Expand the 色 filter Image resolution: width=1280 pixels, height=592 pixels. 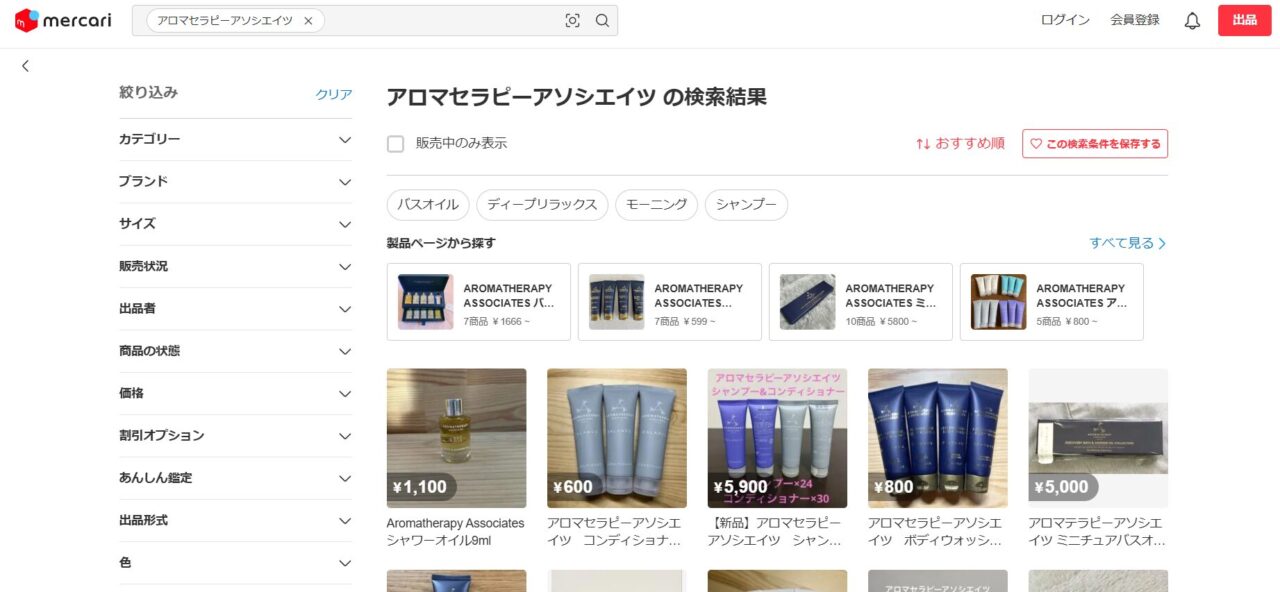pos(236,563)
